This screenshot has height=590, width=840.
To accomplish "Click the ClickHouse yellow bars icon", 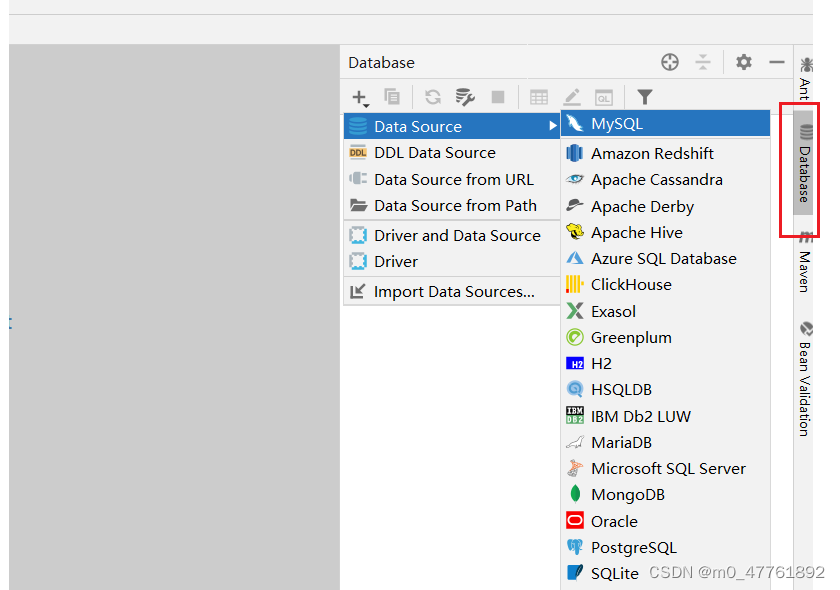I will 575,285.
